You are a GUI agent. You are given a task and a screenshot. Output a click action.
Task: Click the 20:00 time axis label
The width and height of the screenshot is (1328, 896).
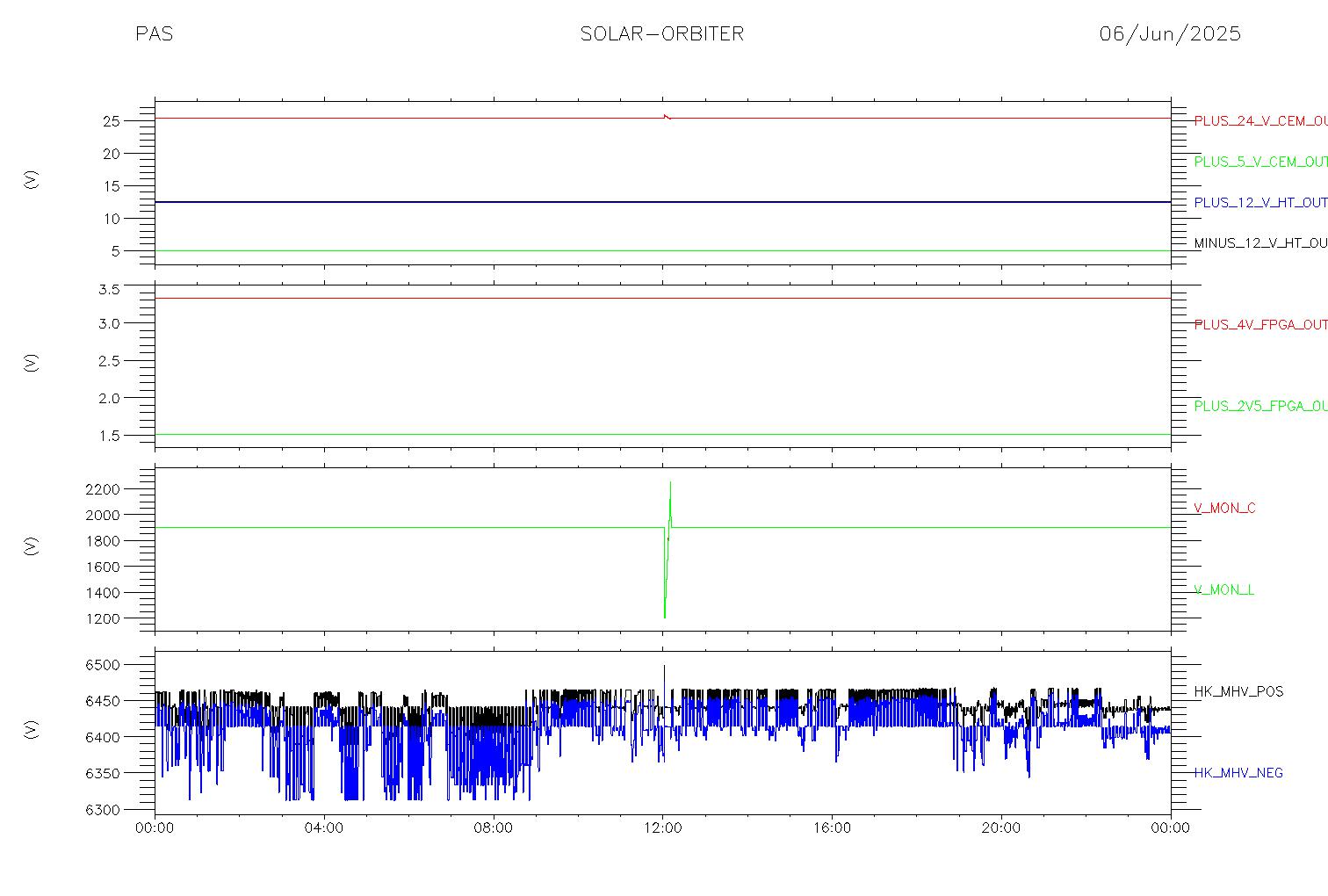point(1001,828)
